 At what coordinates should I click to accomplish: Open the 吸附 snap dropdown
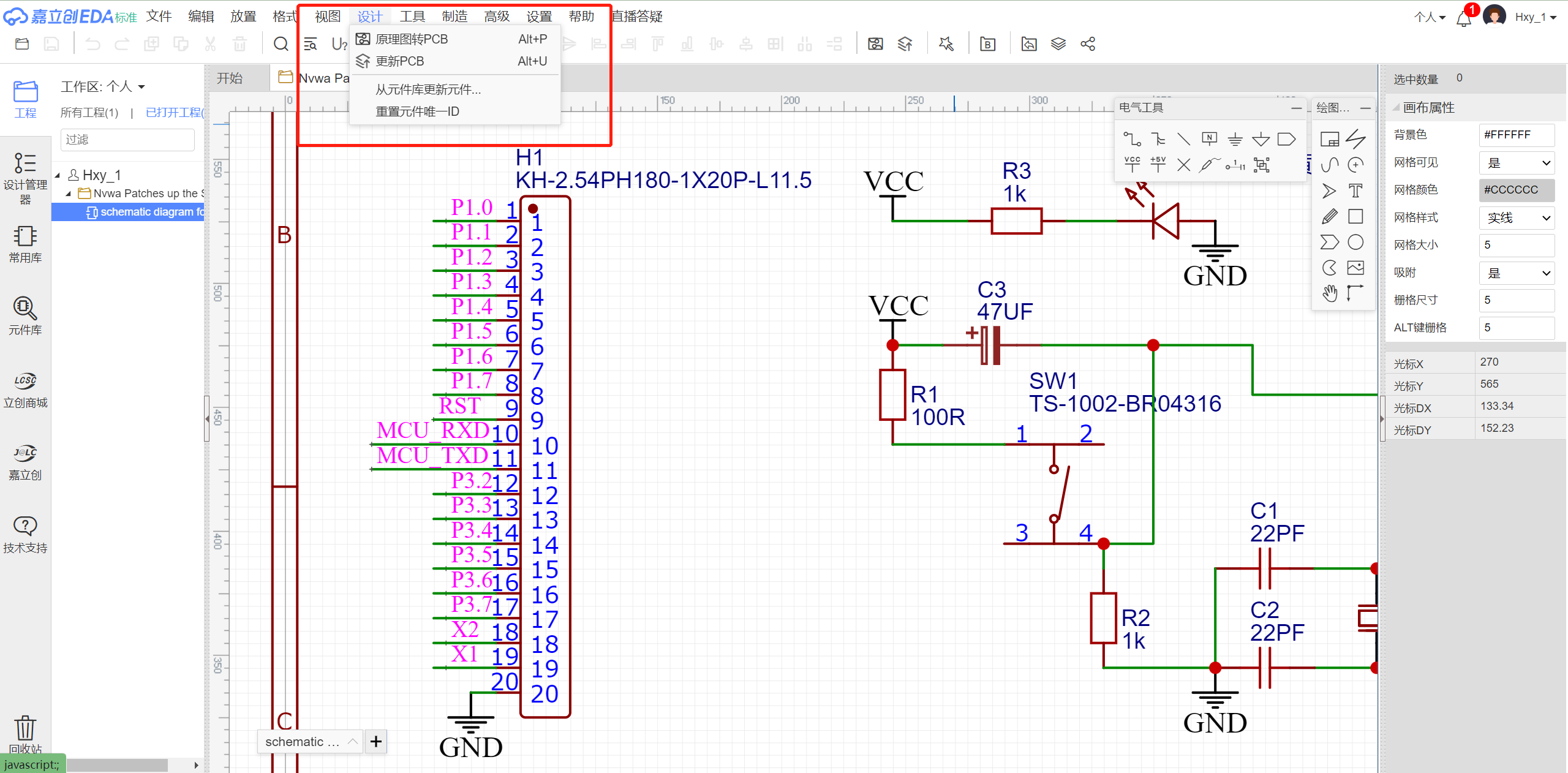pos(1517,273)
